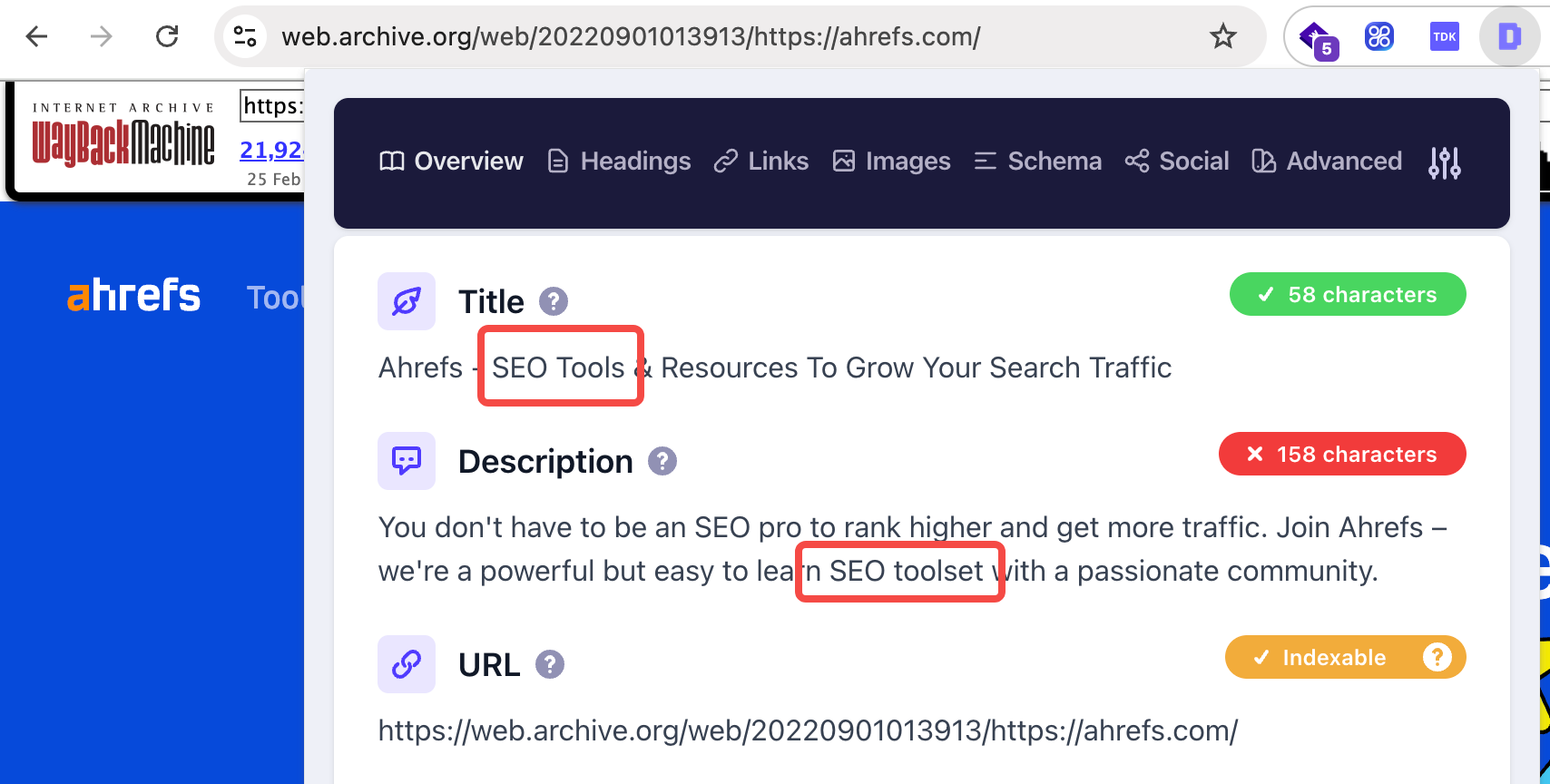Screen dimensions: 1550x784
Task: Click the 158 characters badge
Action: 1342,454
